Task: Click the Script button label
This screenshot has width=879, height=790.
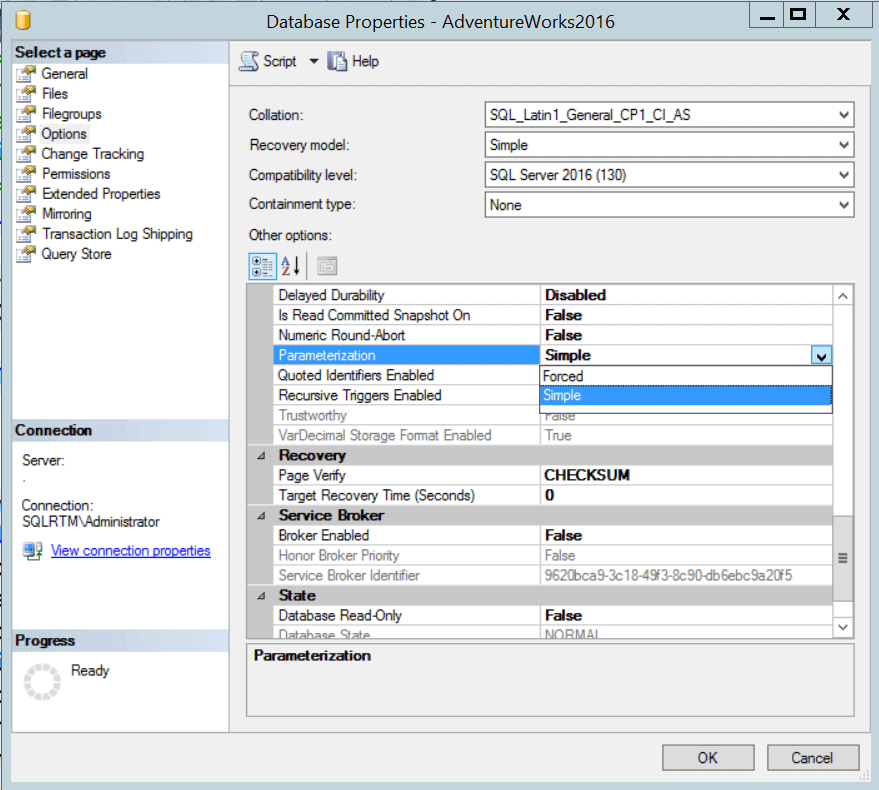Action: [280, 61]
